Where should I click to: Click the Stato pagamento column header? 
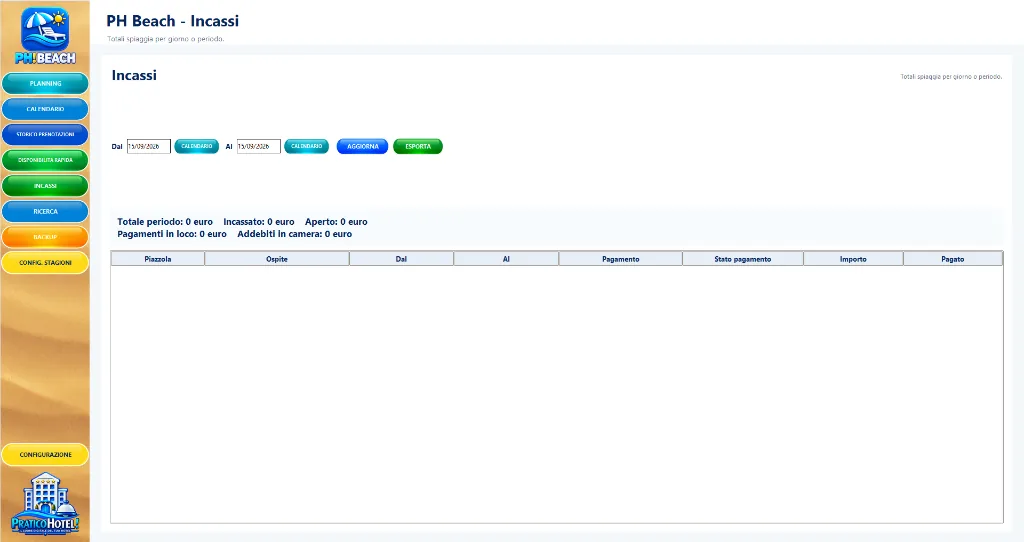[743, 259]
